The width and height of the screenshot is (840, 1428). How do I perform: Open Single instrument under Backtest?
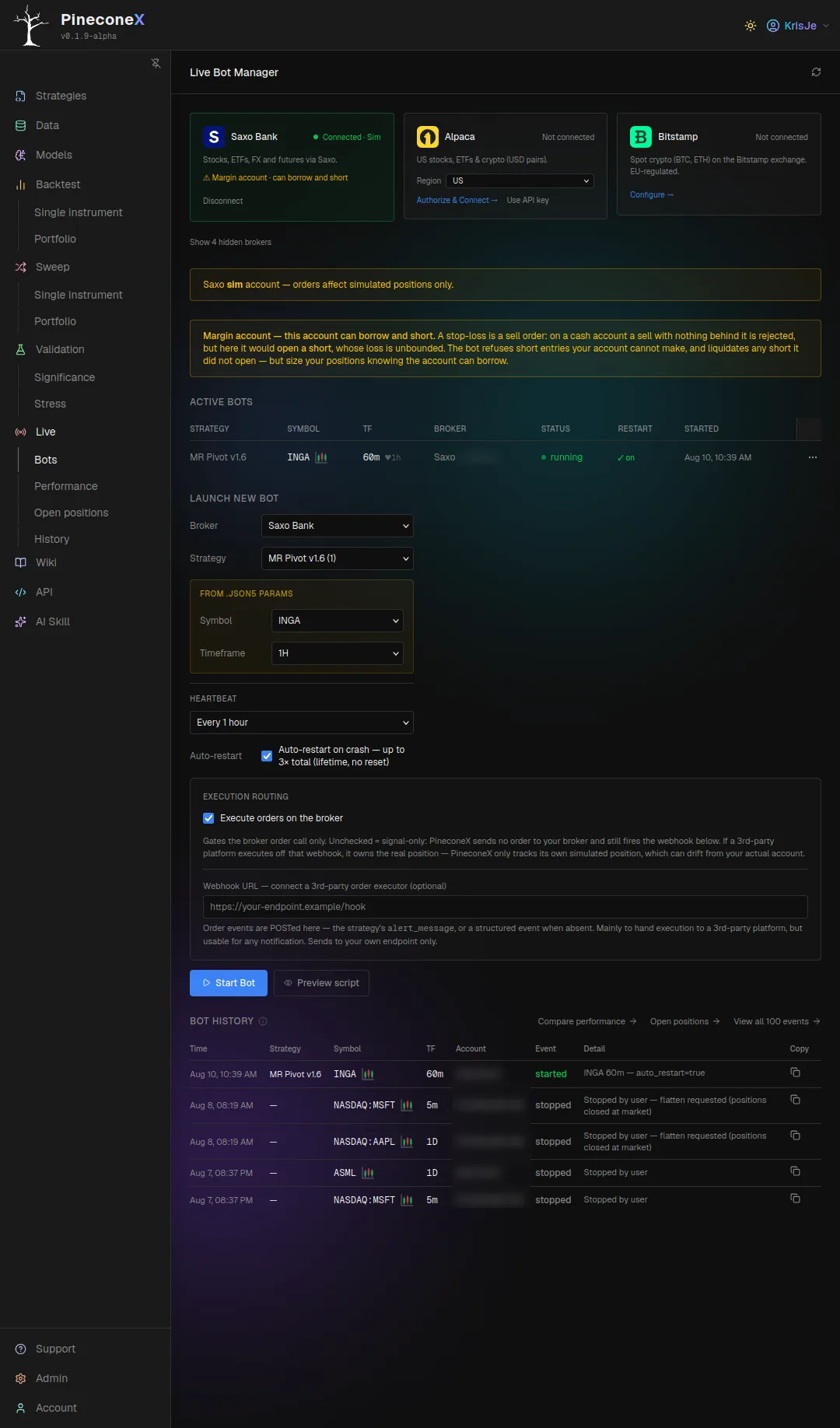79,212
